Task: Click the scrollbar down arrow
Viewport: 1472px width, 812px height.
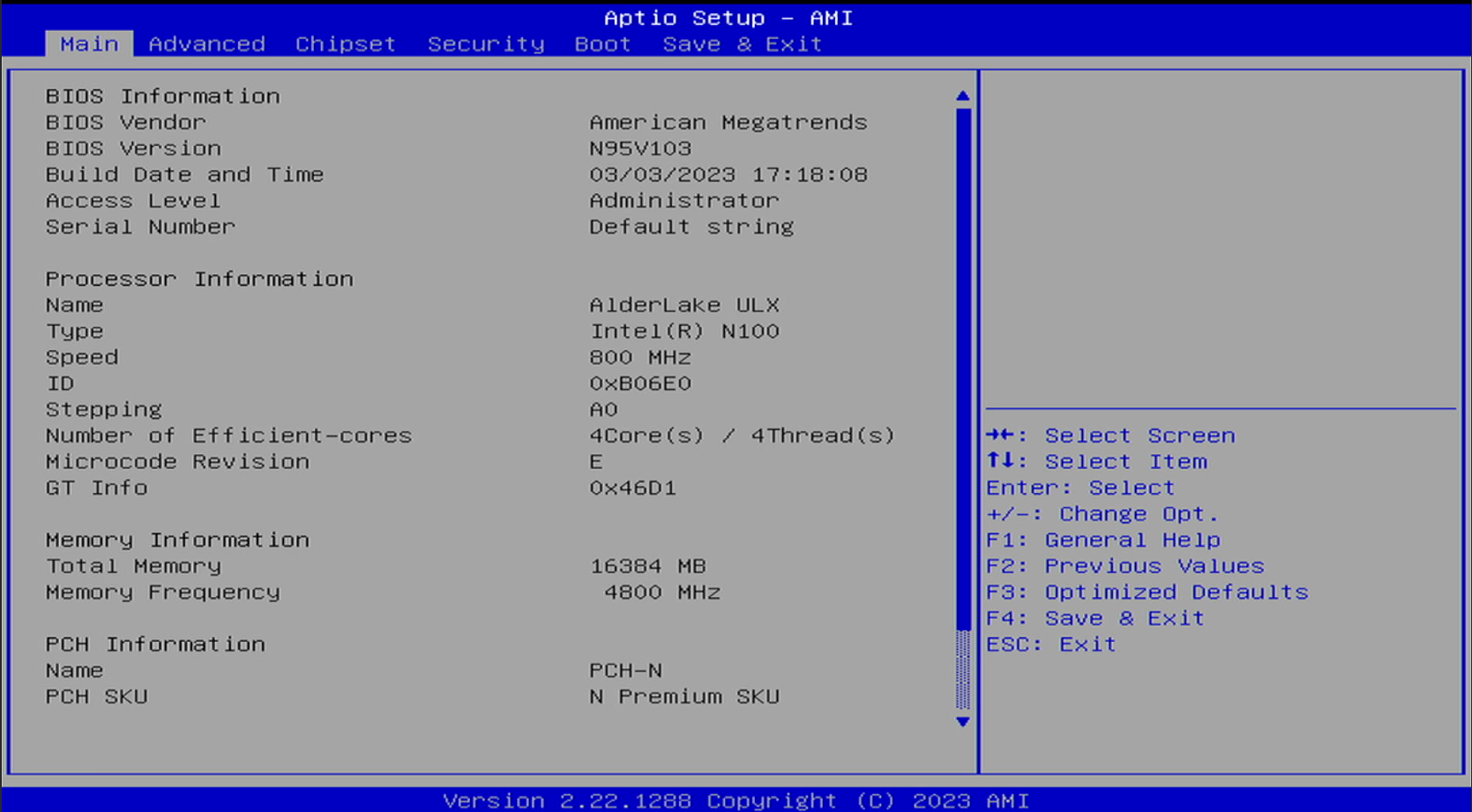Action: pos(962,721)
